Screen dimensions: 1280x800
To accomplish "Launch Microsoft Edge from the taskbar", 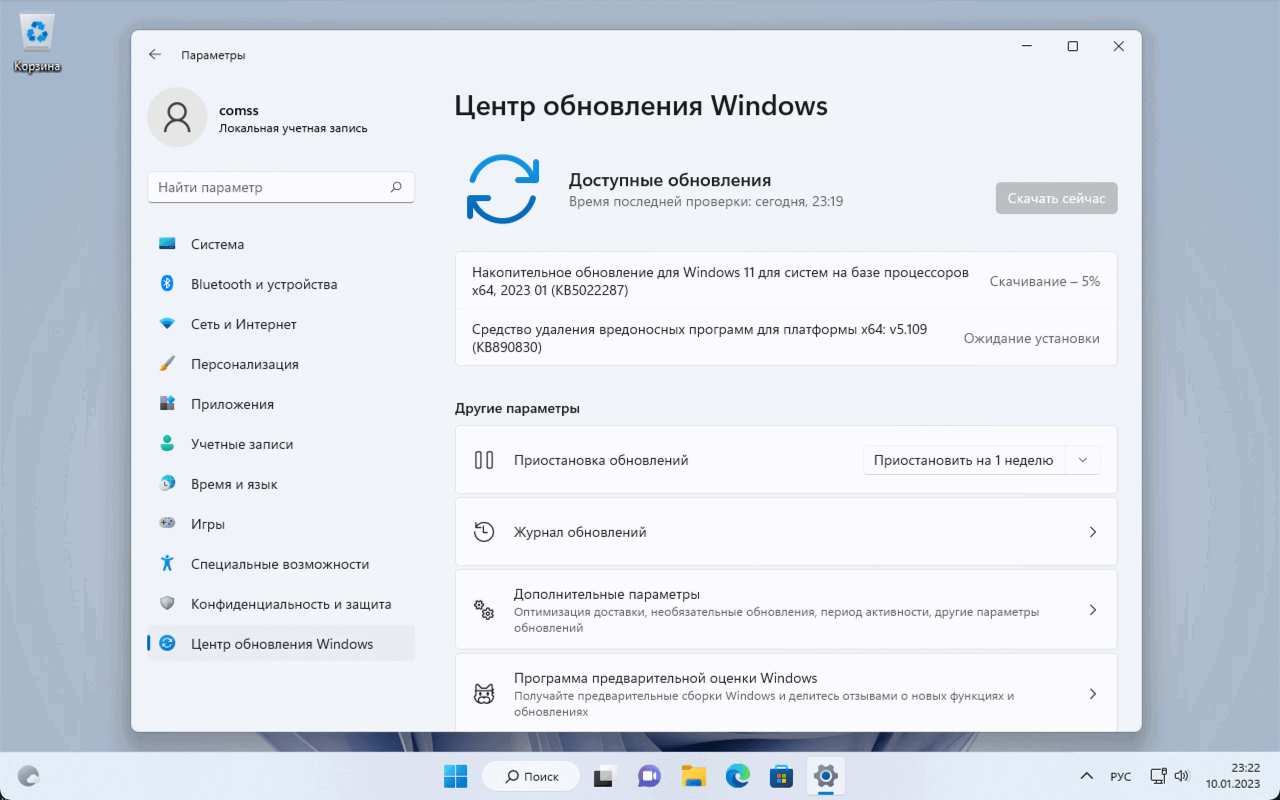I will tap(738, 776).
